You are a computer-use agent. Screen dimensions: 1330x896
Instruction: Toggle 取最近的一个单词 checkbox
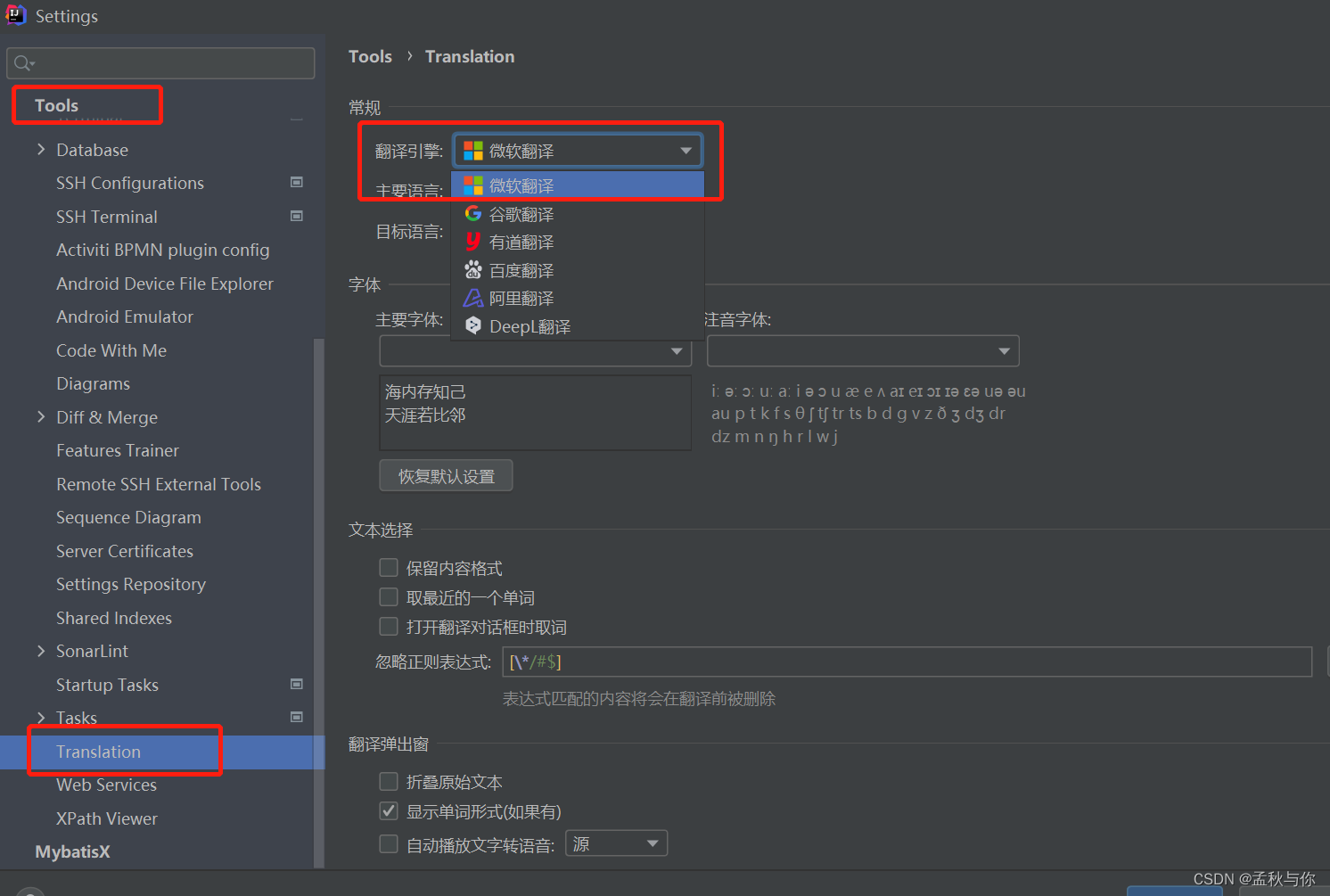coord(389,597)
